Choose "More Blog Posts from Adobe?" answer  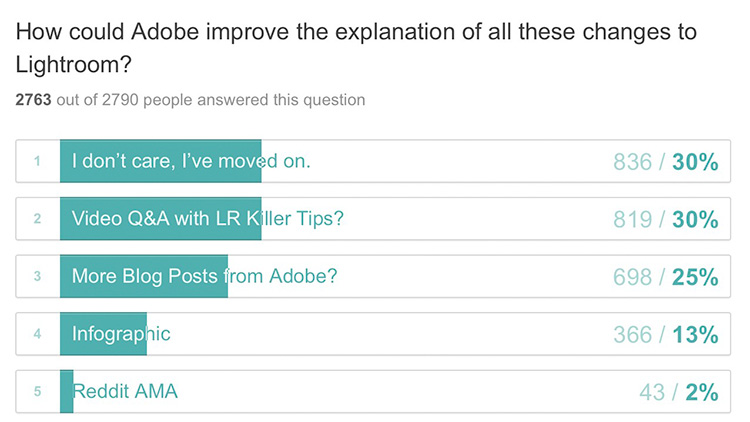click(204, 277)
